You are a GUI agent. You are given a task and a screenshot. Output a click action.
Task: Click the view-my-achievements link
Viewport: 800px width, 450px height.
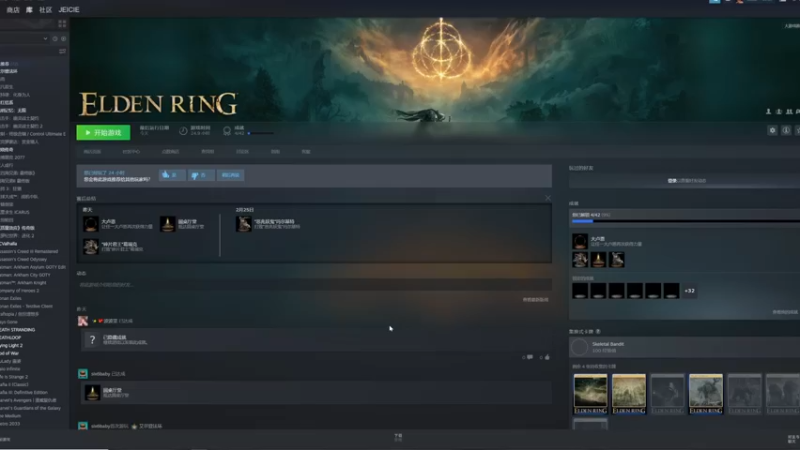[785, 312]
